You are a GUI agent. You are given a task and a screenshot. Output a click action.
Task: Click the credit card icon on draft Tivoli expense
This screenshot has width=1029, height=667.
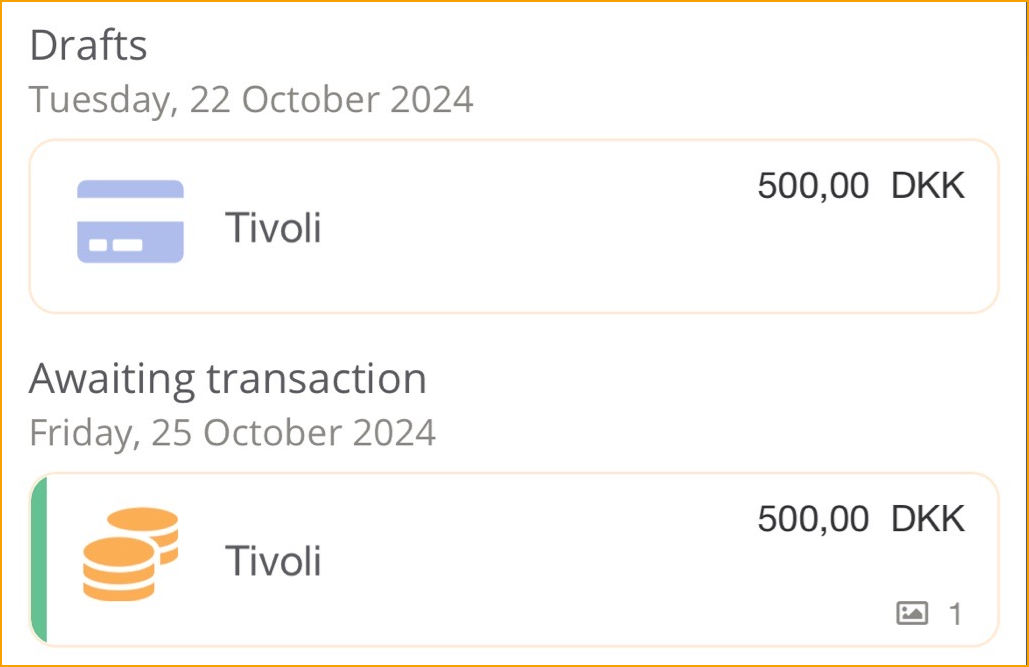point(130,221)
